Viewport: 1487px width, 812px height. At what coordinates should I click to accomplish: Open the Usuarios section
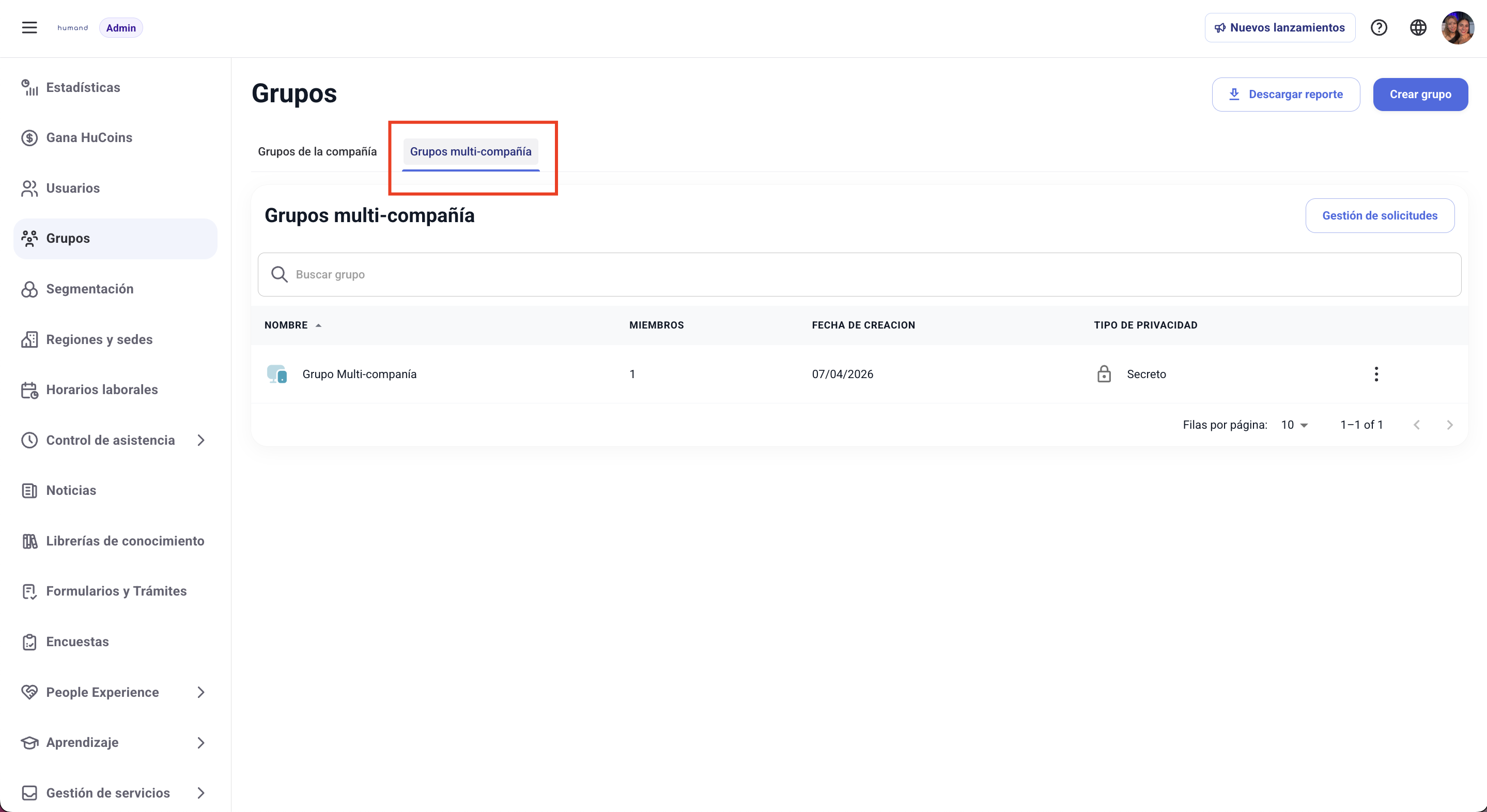pos(73,188)
